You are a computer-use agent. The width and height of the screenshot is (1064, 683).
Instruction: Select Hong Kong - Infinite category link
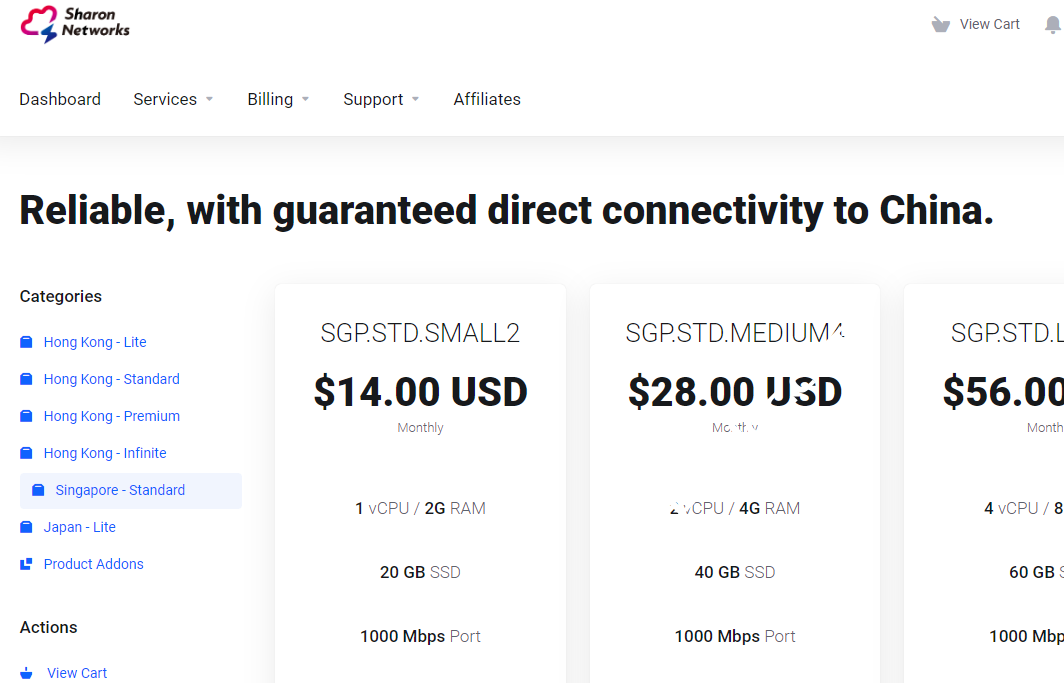[105, 453]
